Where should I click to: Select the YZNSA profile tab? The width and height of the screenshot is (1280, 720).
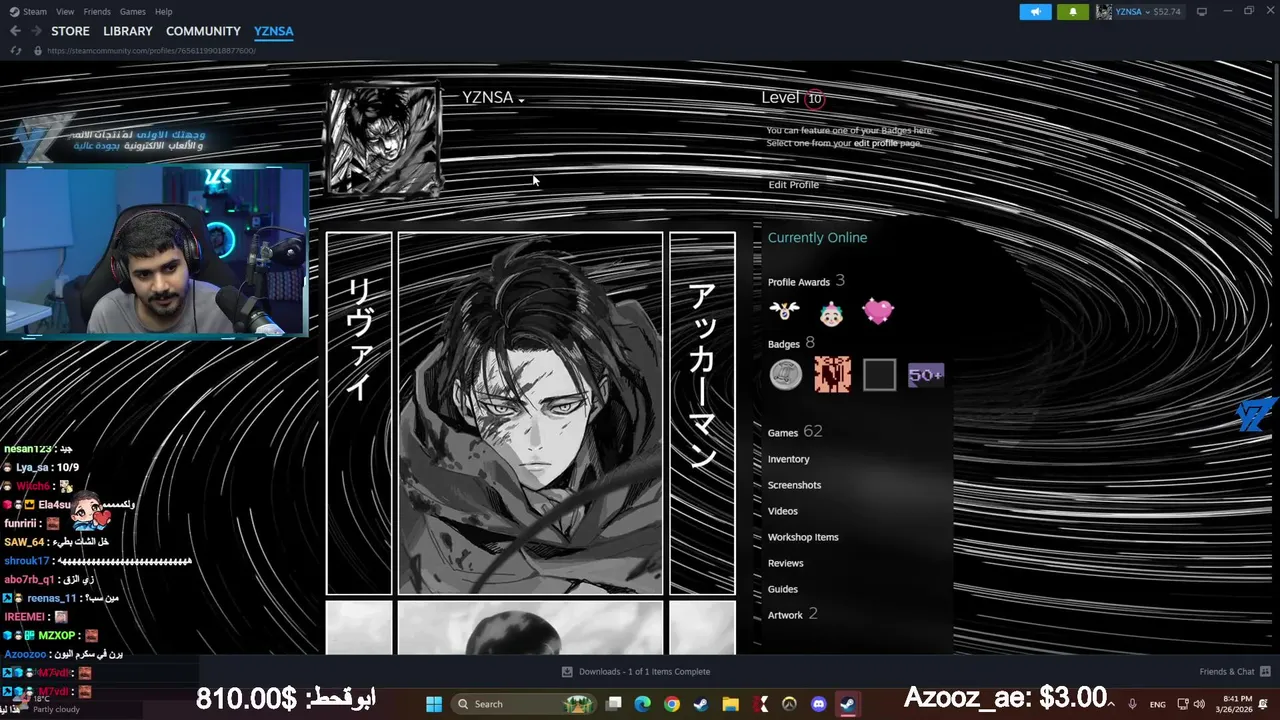tap(274, 31)
